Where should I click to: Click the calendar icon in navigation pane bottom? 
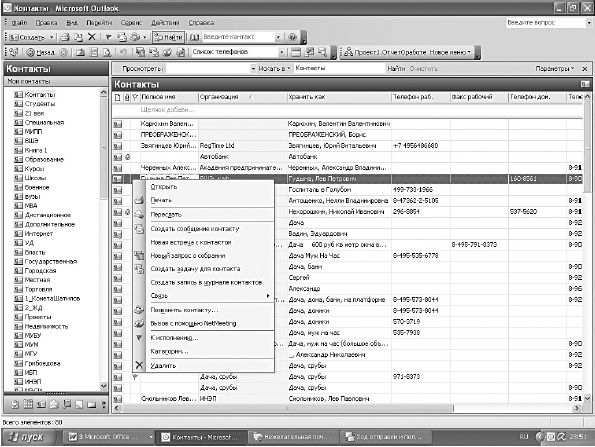point(28,405)
